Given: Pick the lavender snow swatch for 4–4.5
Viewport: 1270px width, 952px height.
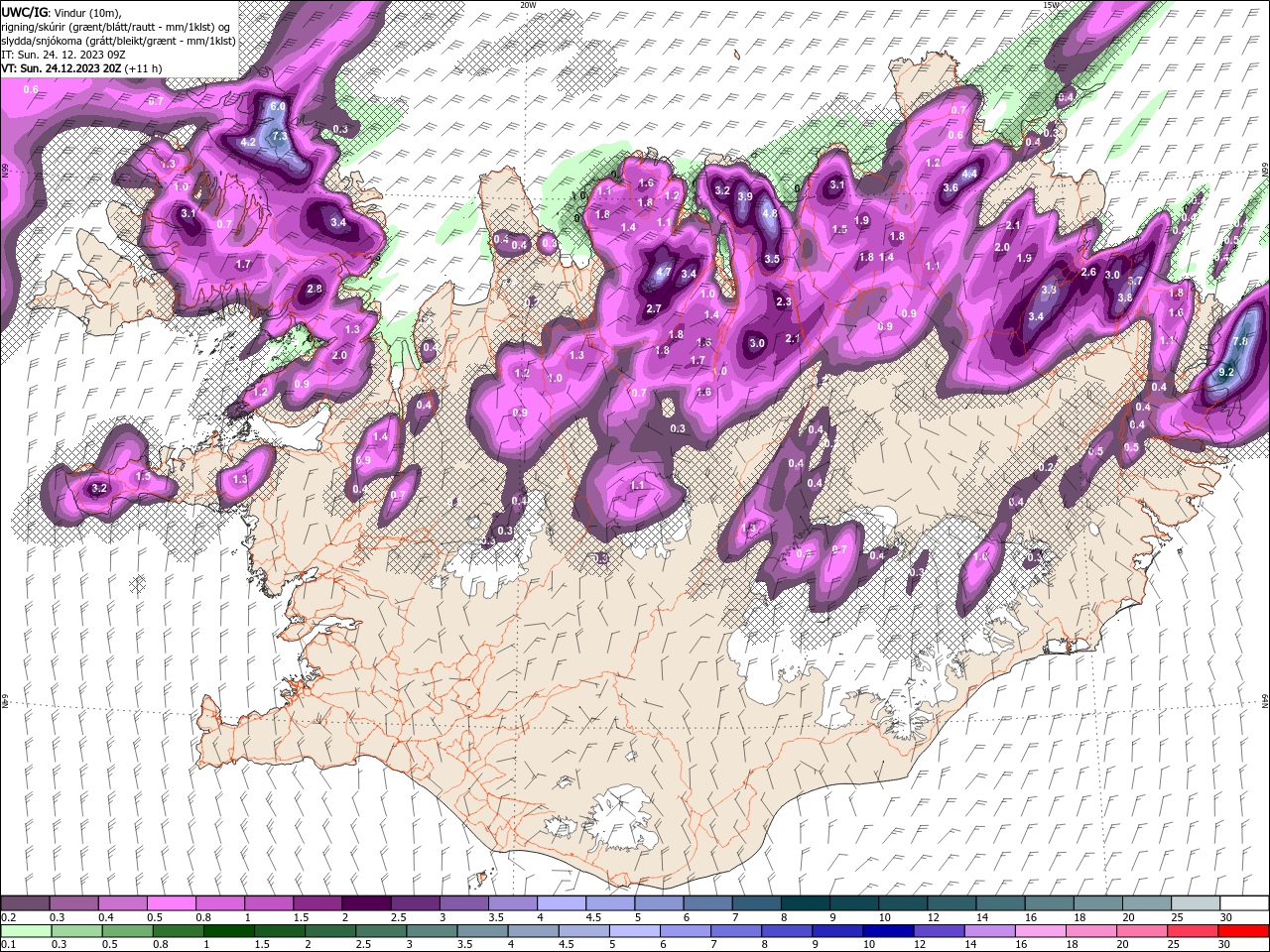Looking at the screenshot, I should click(561, 903).
